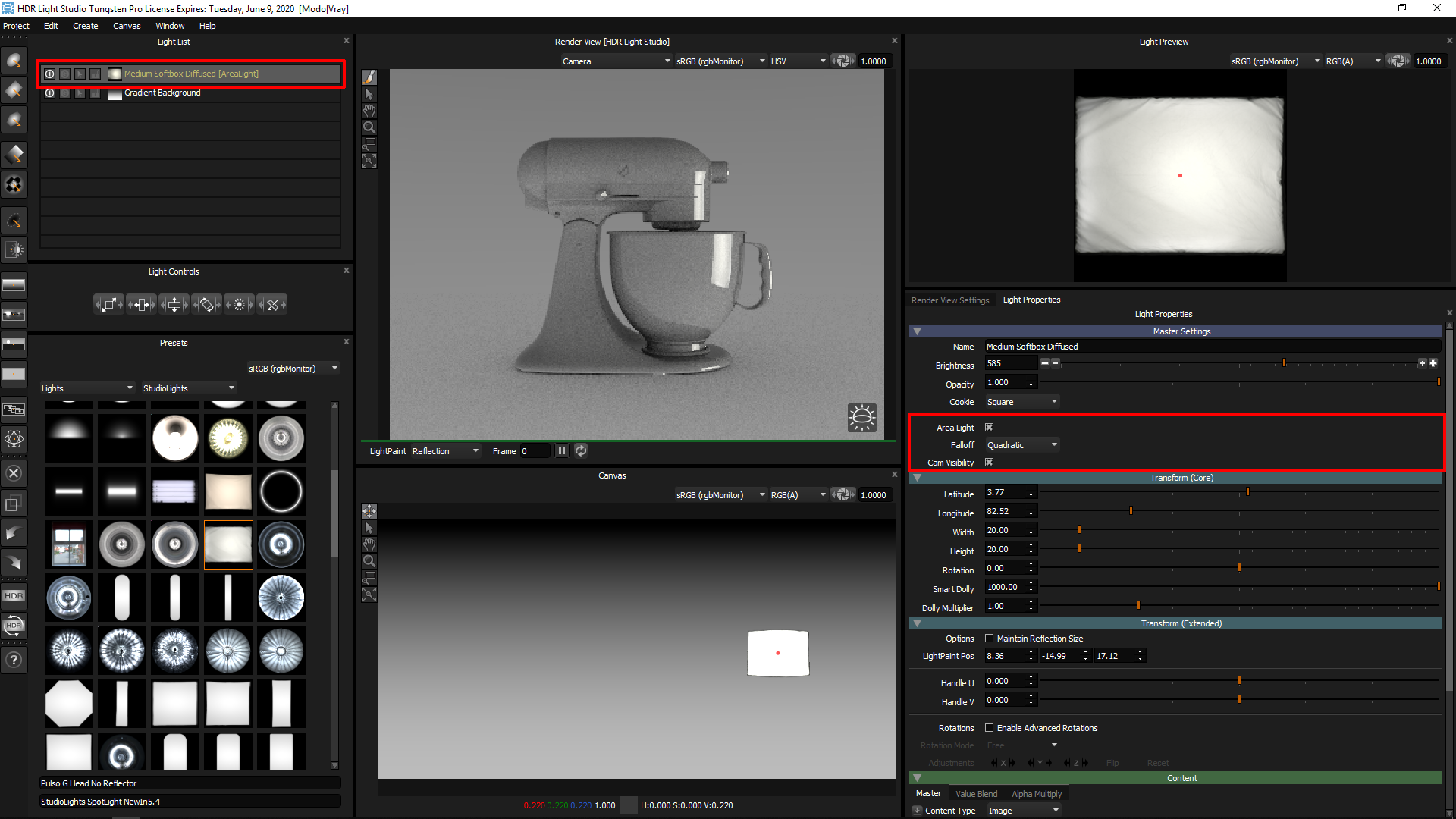Click the Brightness slider track
The image size is (1456, 819).
tap(1239, 364)
